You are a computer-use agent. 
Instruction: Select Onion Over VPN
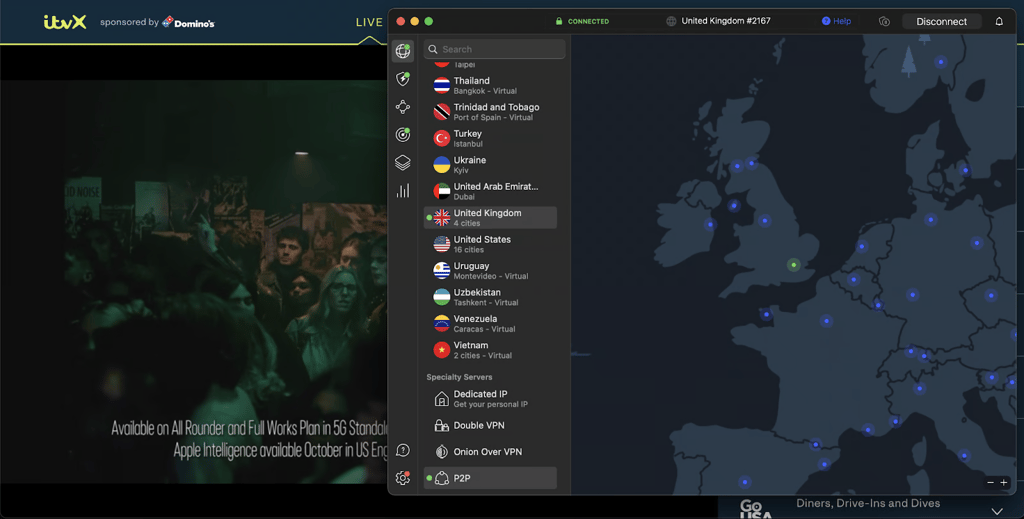(x=490, y=452)
